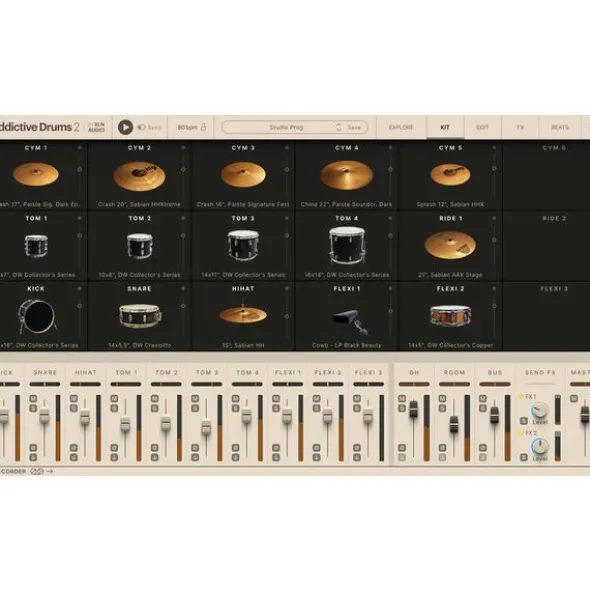The image size is (590, 591).
Task: Select the FLEXI 2 copper snare image
Action: [451, 315]
